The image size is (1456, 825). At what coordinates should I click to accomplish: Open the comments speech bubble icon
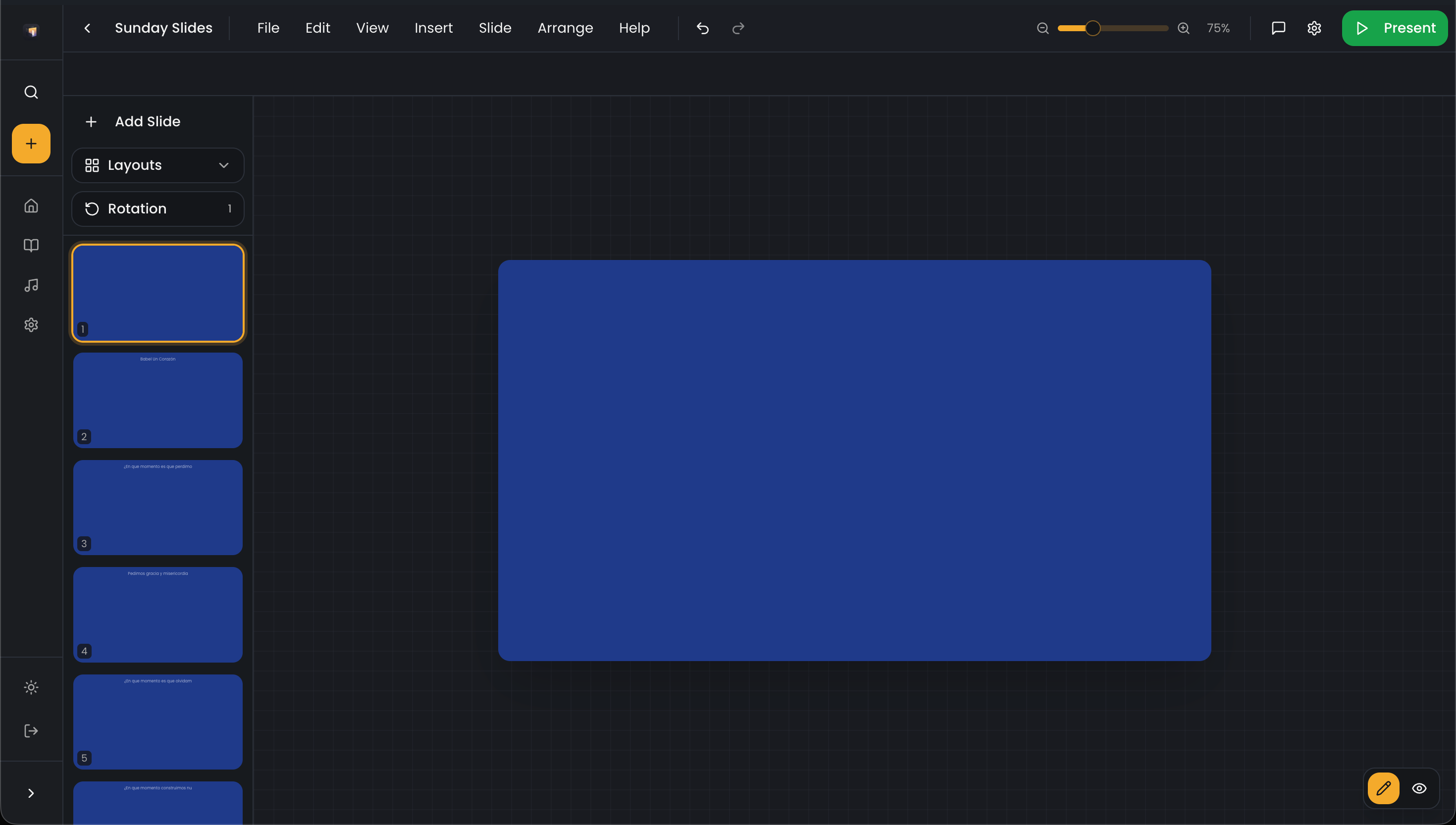pyautogui.click(x=1278, y=28)
